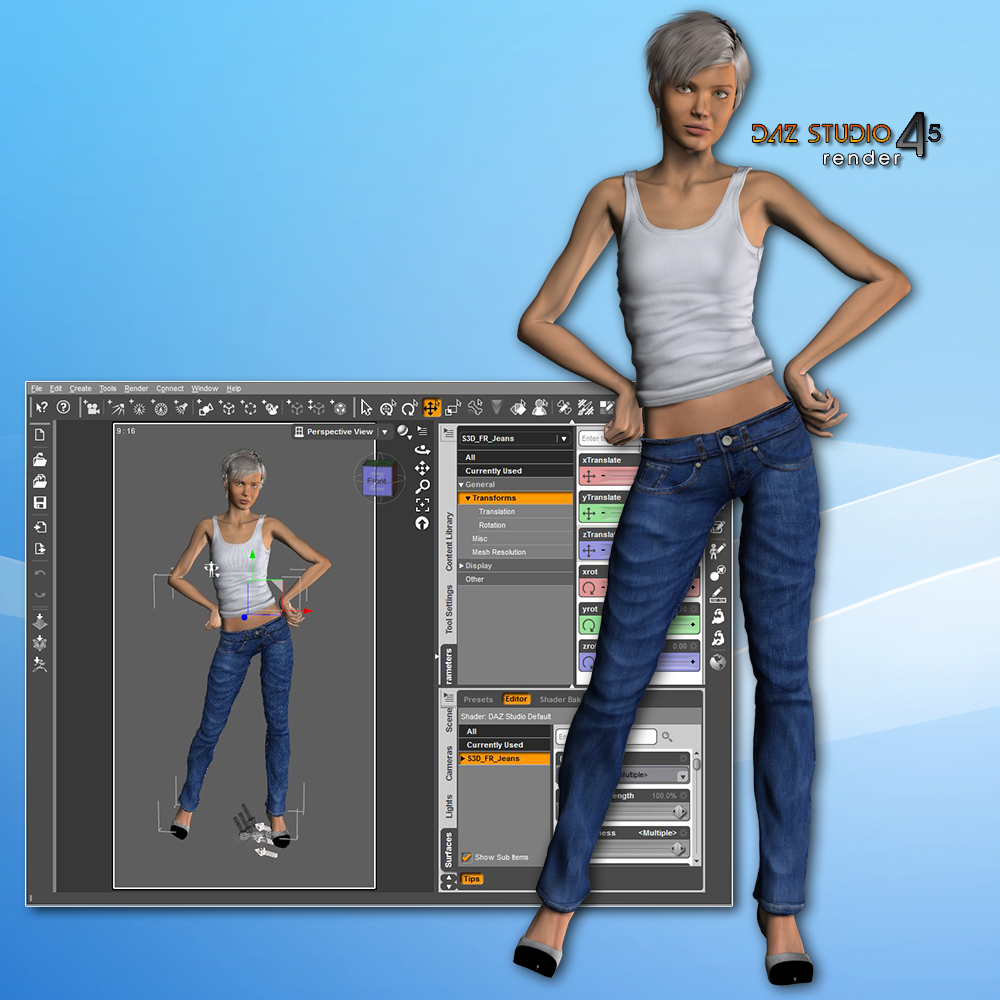
Task: Save the scene with floppy disk icon
Action: tap(40, 503)
